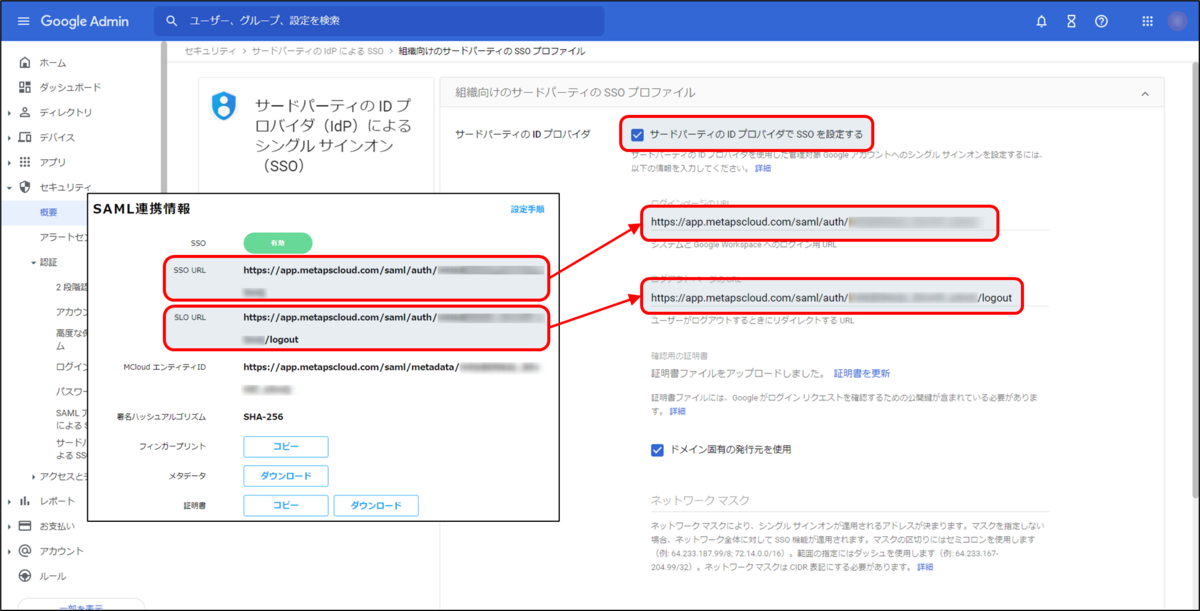The height and width of the screenshot is (611, 1200).
Task: Open the アカウント sidebar item
Action: [62, 551]
